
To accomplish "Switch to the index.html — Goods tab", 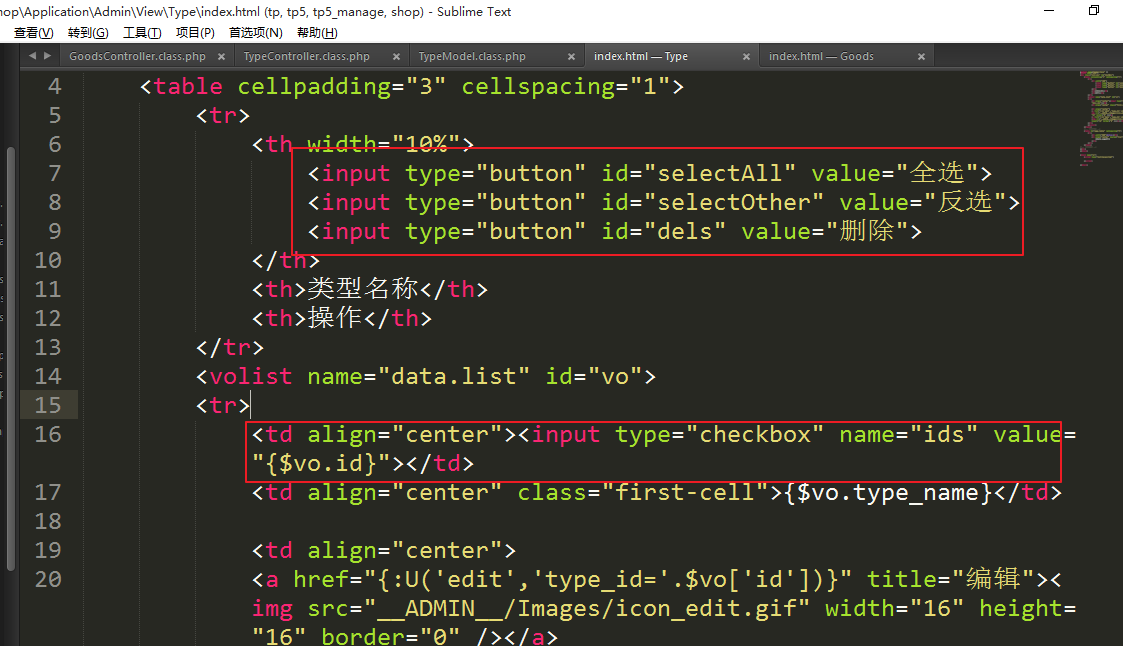I will click(x=821, y=57).
